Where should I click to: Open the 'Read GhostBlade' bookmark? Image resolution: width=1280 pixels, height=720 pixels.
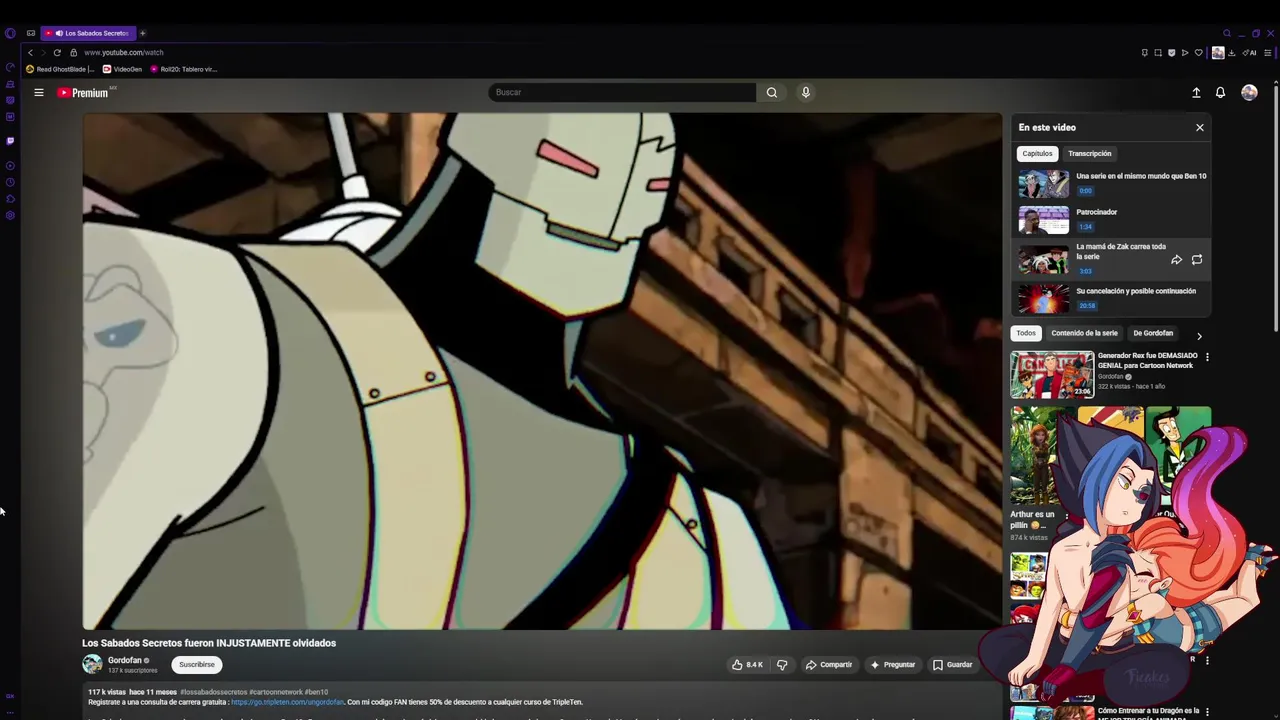coord(60,69)
